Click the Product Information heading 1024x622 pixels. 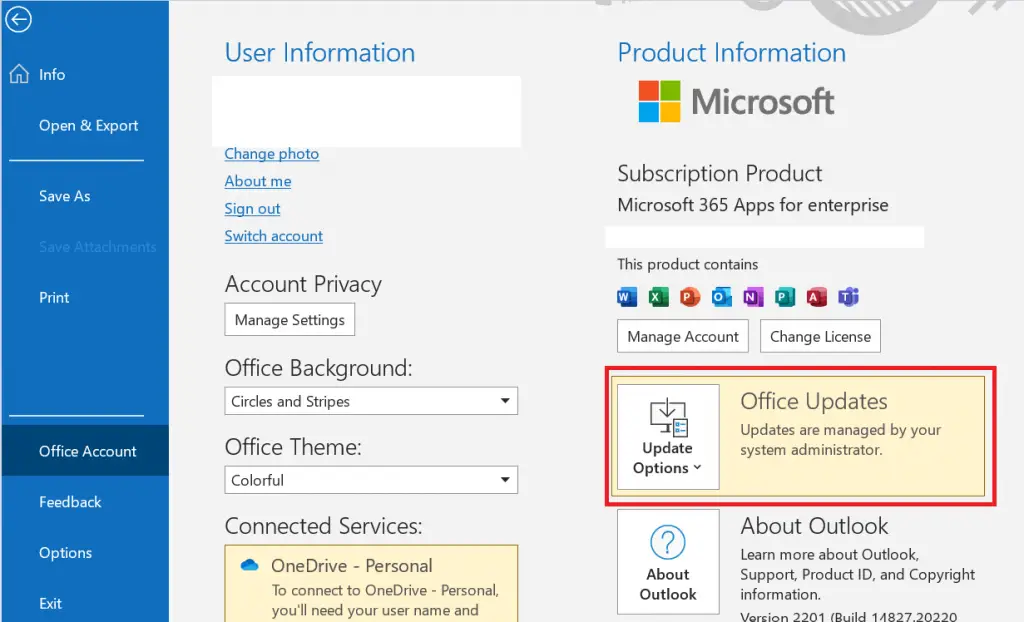731,53
